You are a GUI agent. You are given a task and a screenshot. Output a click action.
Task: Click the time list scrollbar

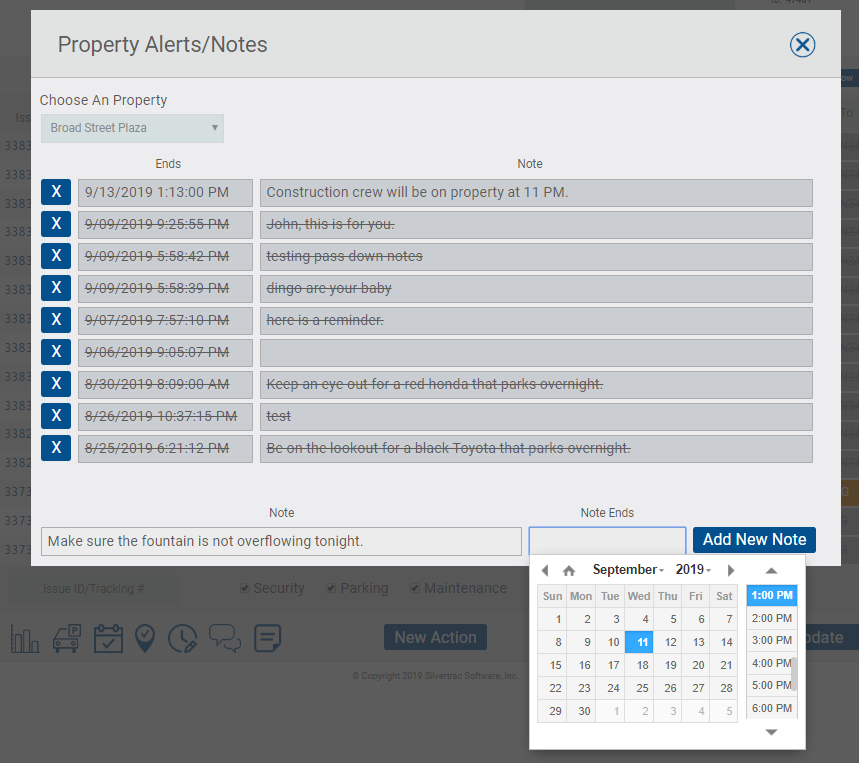794,673
